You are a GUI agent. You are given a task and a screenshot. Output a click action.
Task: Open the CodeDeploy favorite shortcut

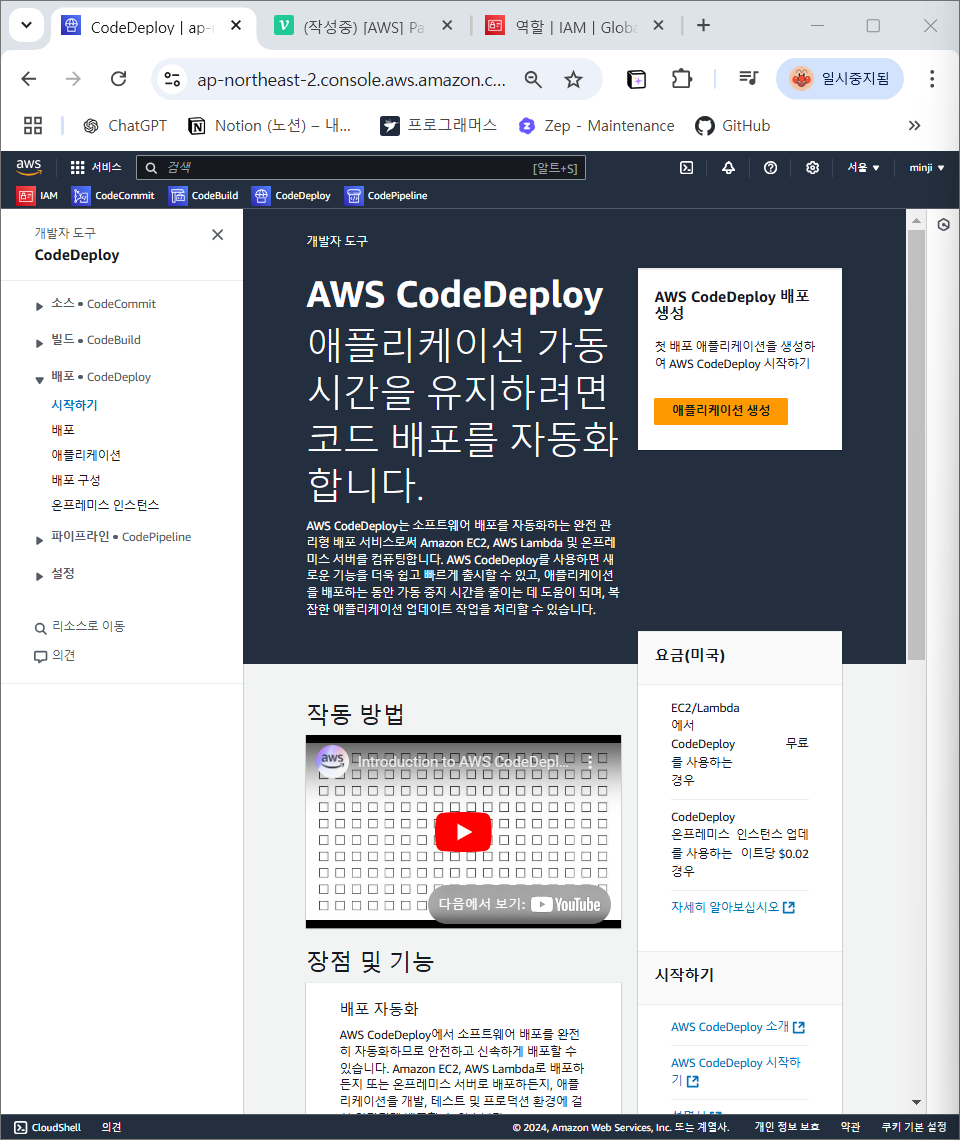(292, 196)
